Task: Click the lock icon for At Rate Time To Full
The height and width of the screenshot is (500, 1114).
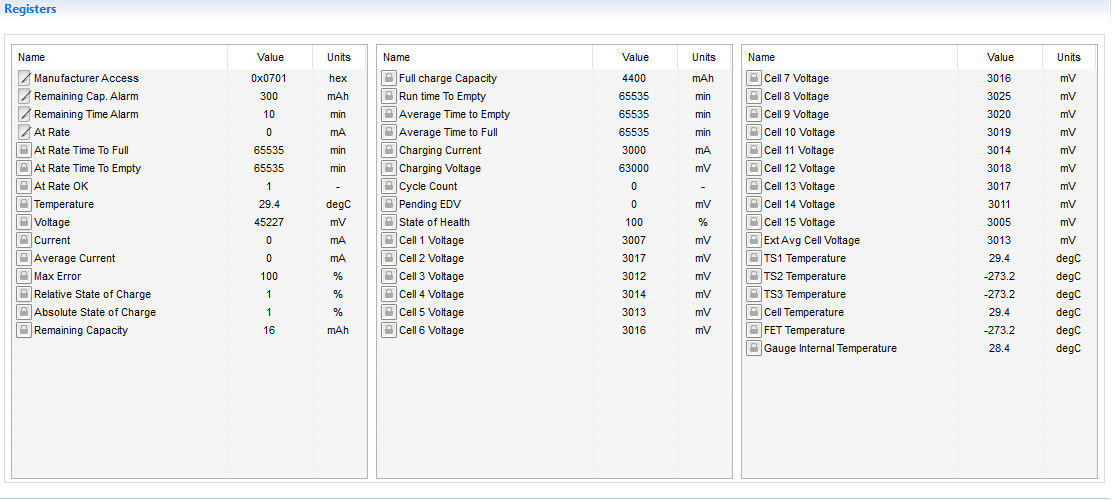Action: (24, 151)
